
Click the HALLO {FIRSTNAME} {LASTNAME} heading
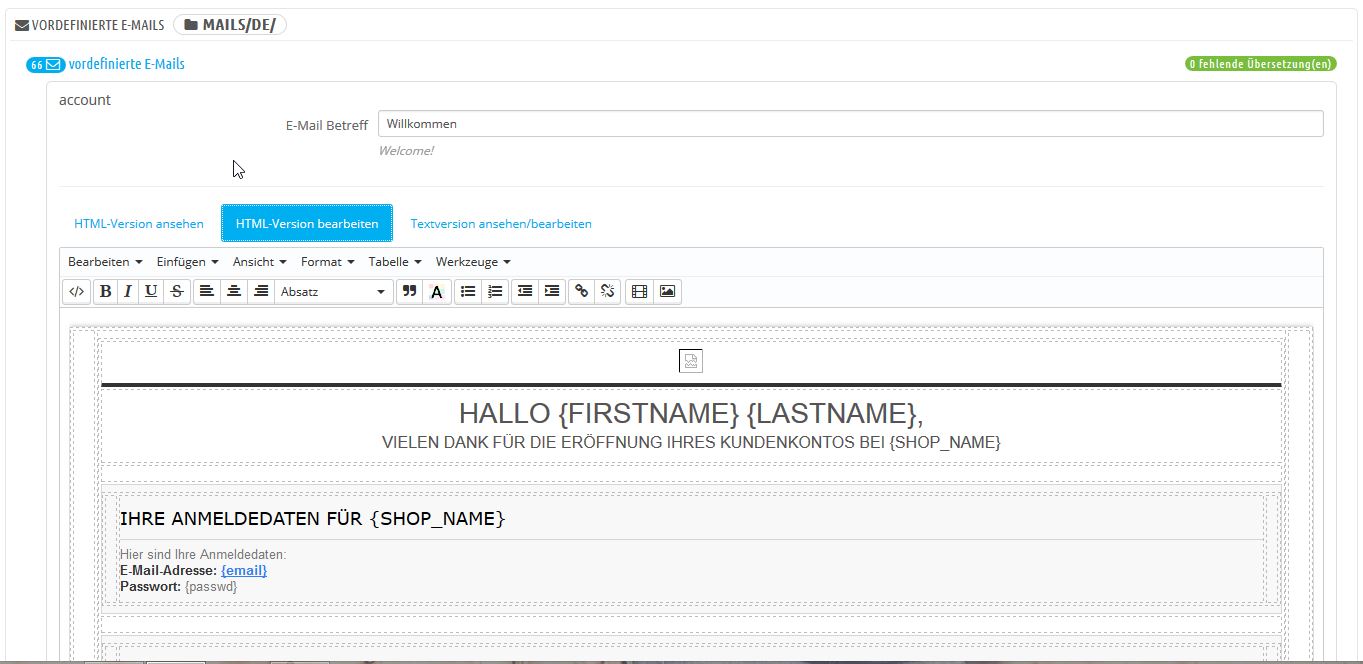pos(691,413)
